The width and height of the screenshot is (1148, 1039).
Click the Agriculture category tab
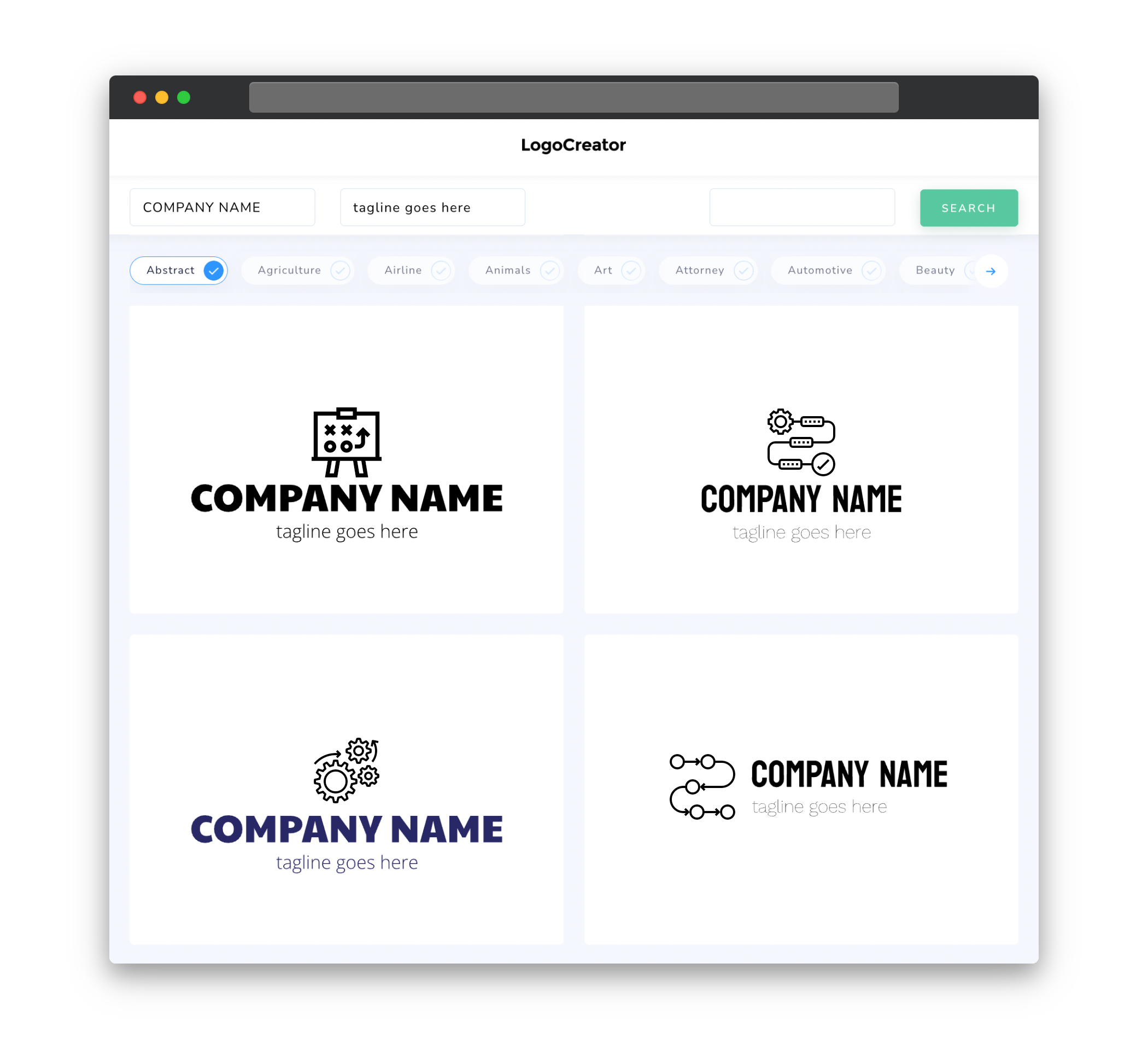click(x=300, y=270)
